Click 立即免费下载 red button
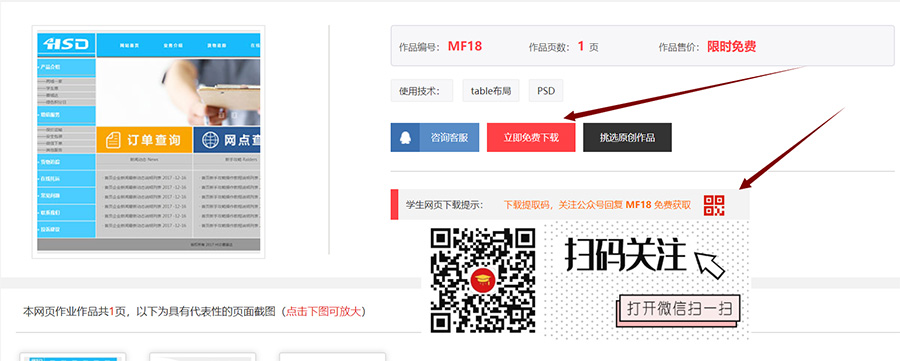The height and width of the screenshot is (361, 900). coord(531,138)
